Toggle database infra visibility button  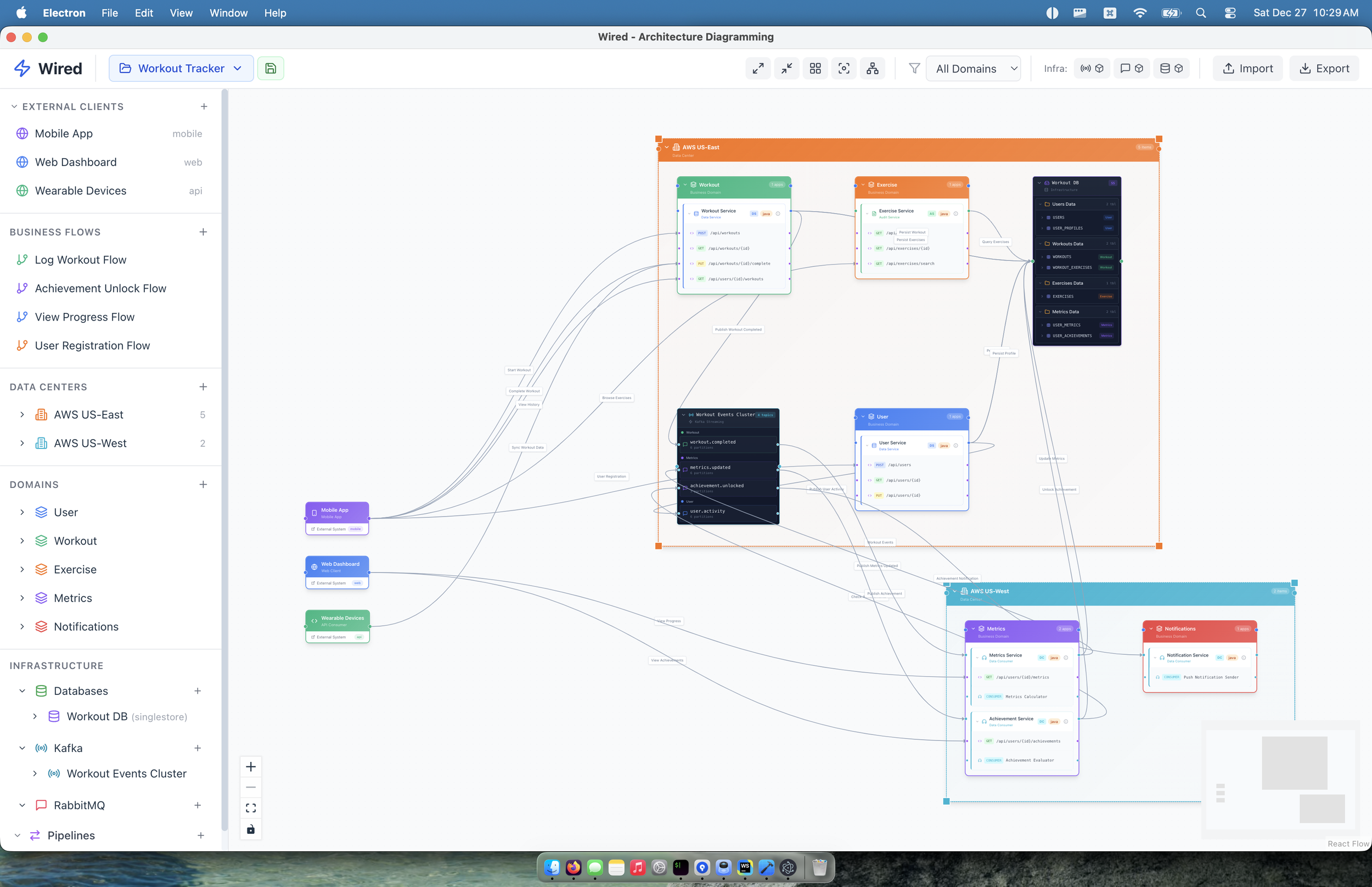pyautogui.click(x=1171, y=69)
